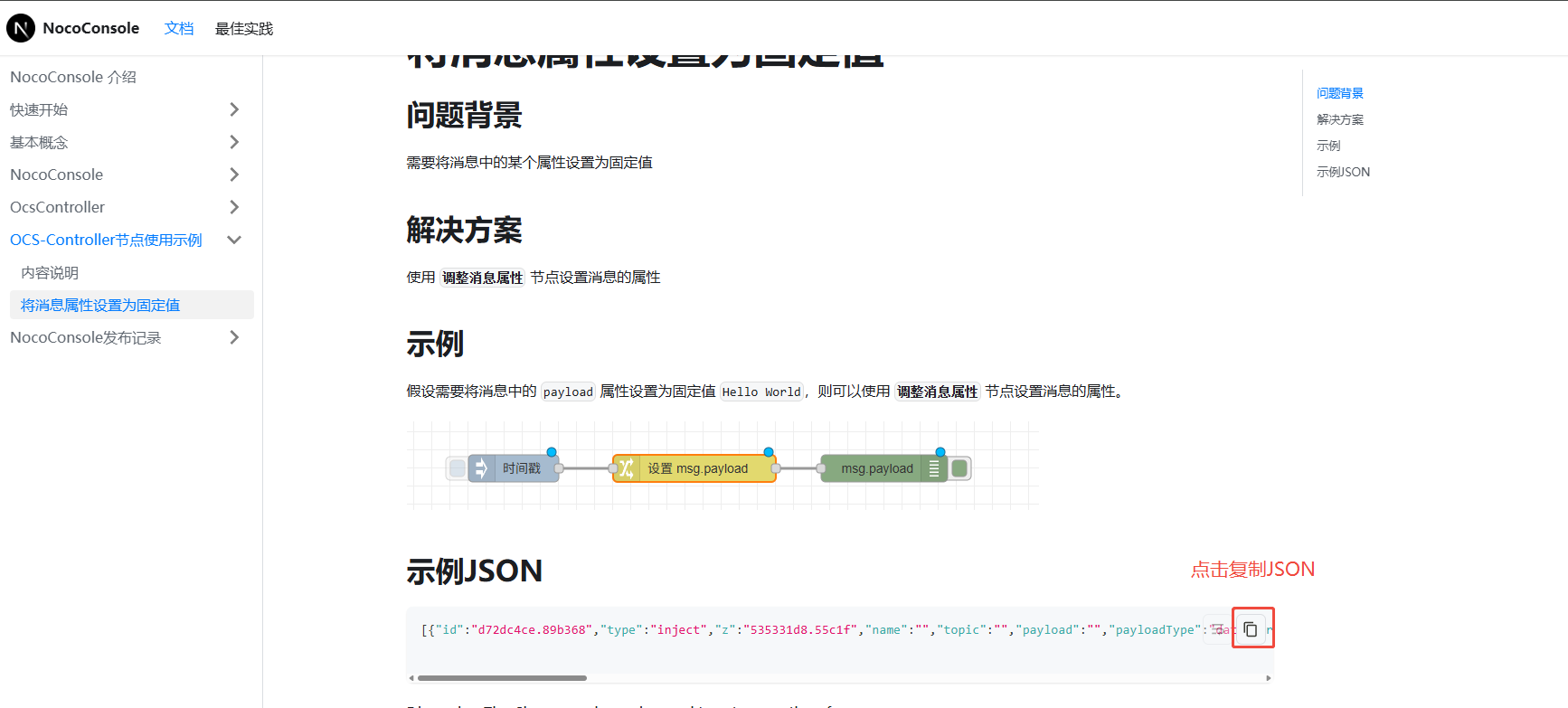Screen dimensions: 1568x708
Task: Jump to 解决方案 in table of contents
Action: point(1340,119)
